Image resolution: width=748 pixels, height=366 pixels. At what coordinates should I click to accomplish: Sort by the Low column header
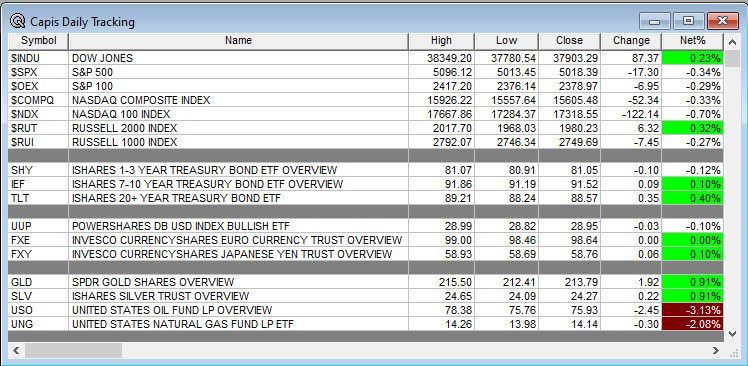click(507, 41)
